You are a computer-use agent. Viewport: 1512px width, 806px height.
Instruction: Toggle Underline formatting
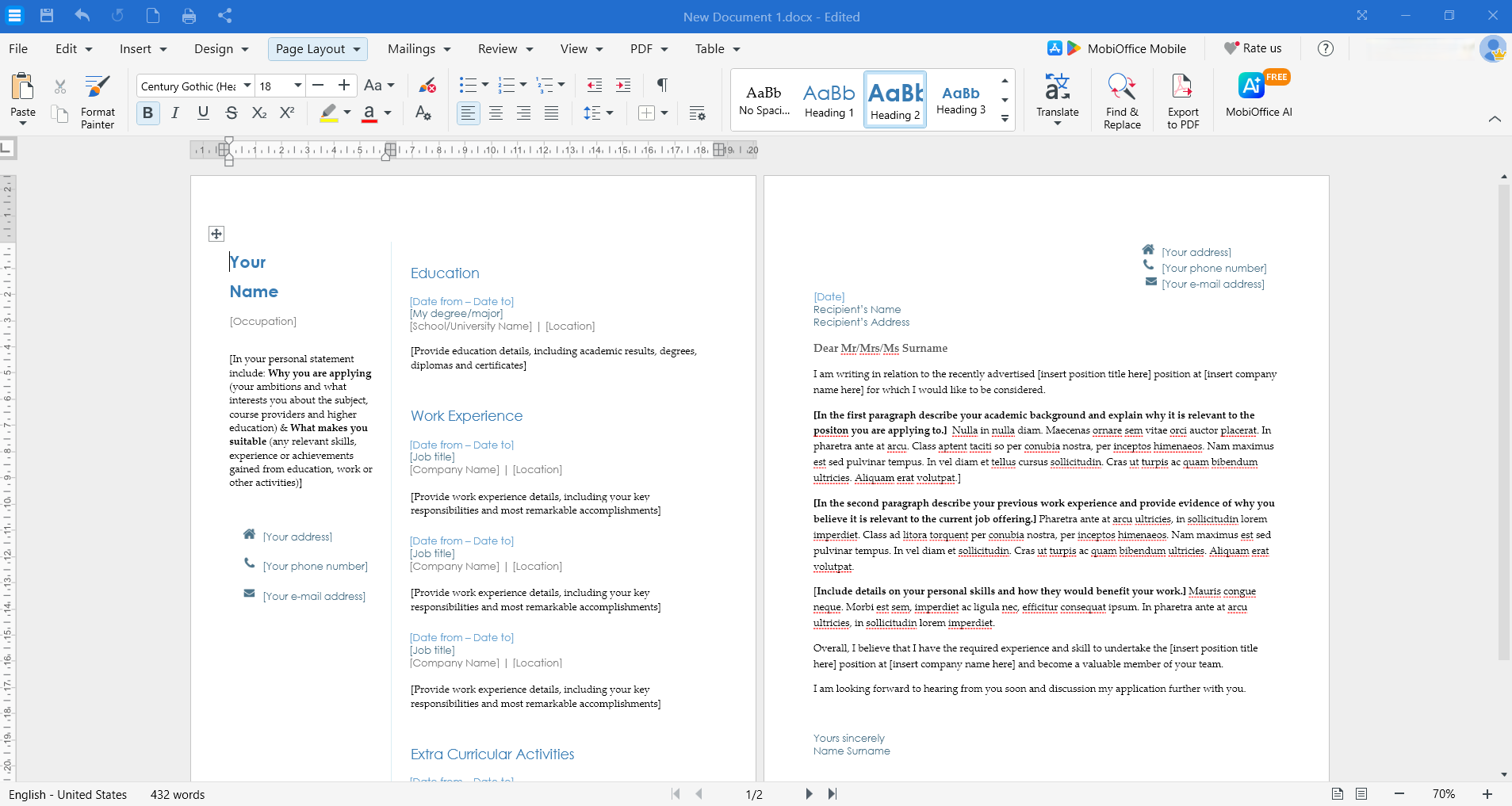click(x=203, y=113)
